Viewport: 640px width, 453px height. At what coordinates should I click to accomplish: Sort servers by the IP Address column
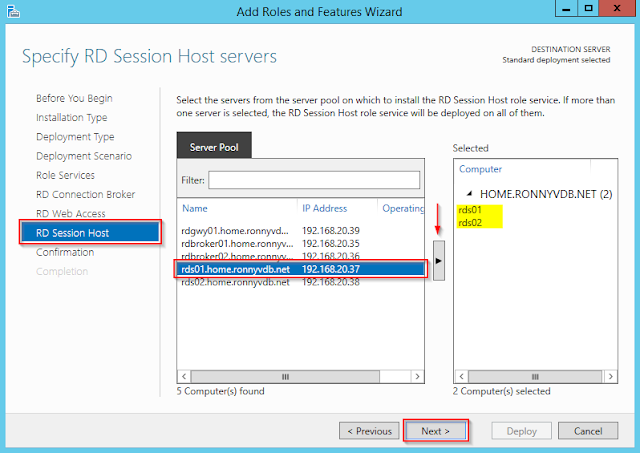(x=325, y=208)
